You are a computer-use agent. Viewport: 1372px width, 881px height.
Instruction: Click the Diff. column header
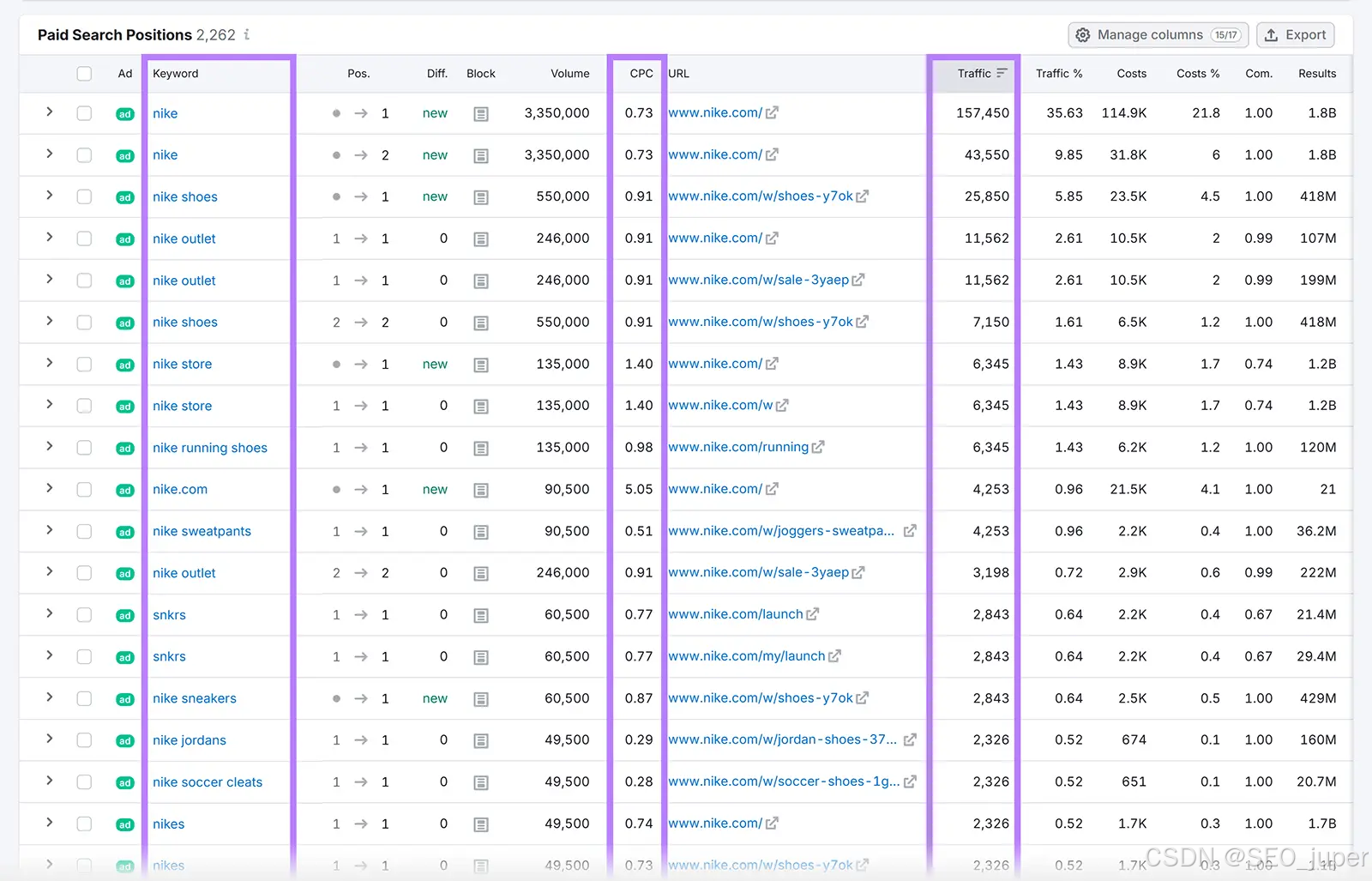437,74
